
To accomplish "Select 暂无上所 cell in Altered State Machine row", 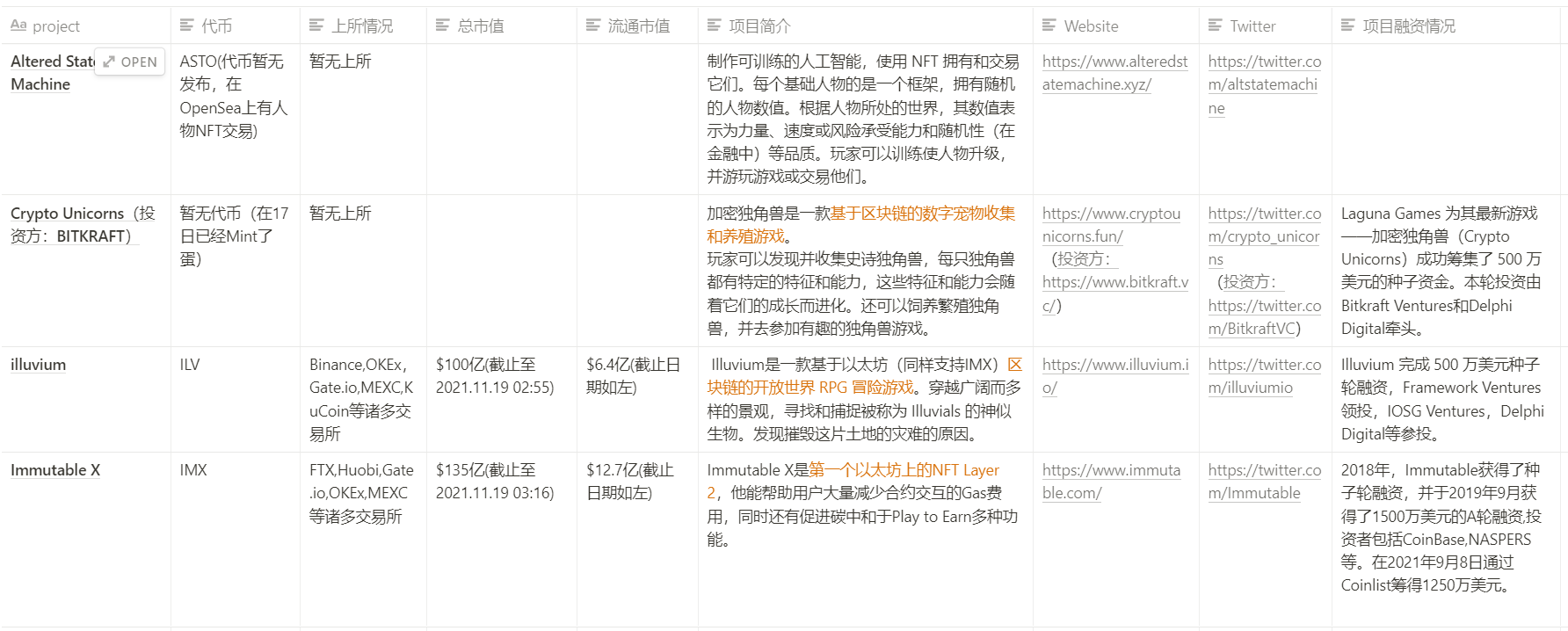I will tap(363, 120).
